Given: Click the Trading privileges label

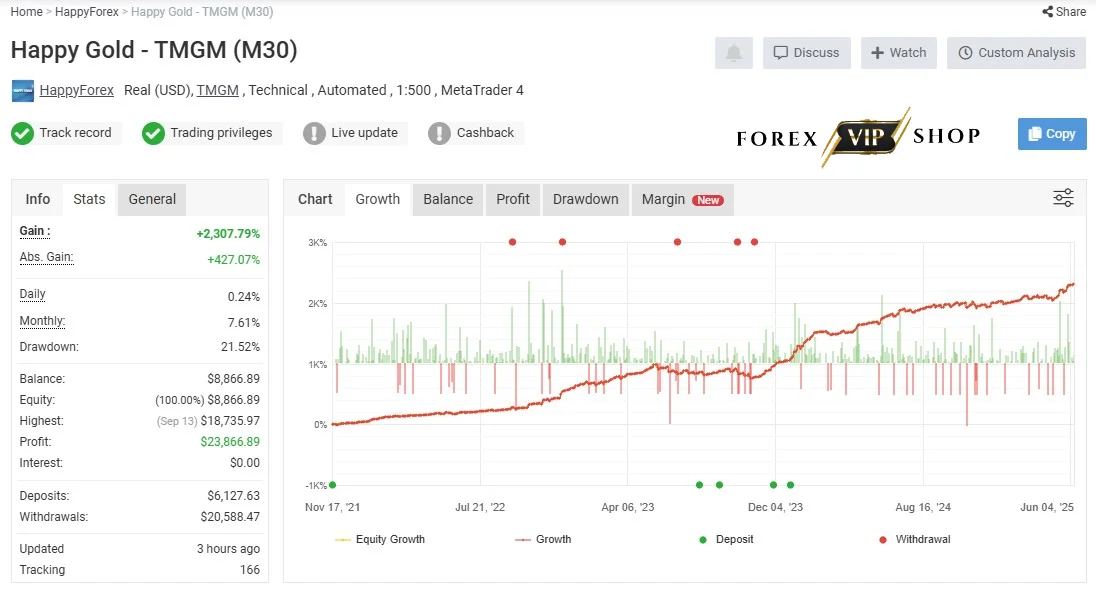Looking at the screenshot, I should coord(222,133).
